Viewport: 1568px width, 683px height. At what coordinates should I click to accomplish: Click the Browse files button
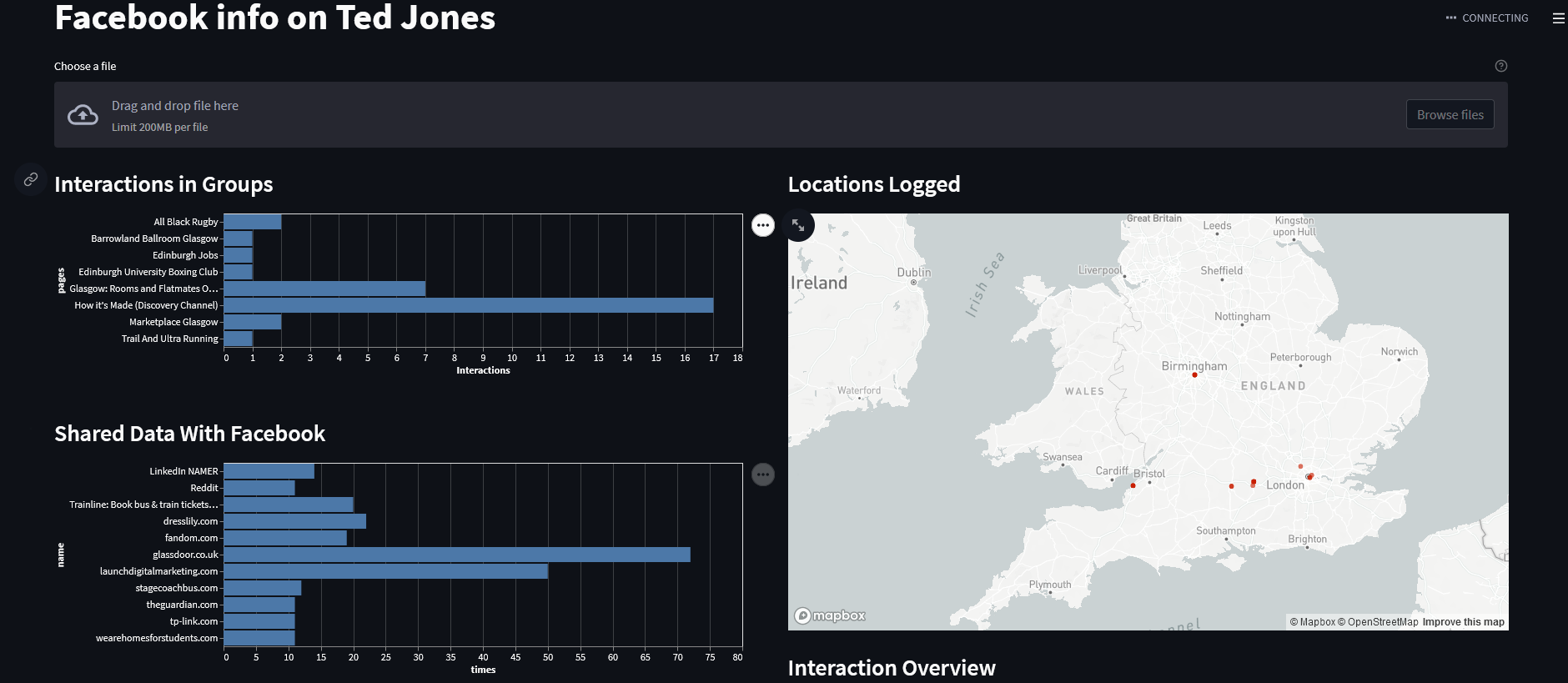point(1450,115)
